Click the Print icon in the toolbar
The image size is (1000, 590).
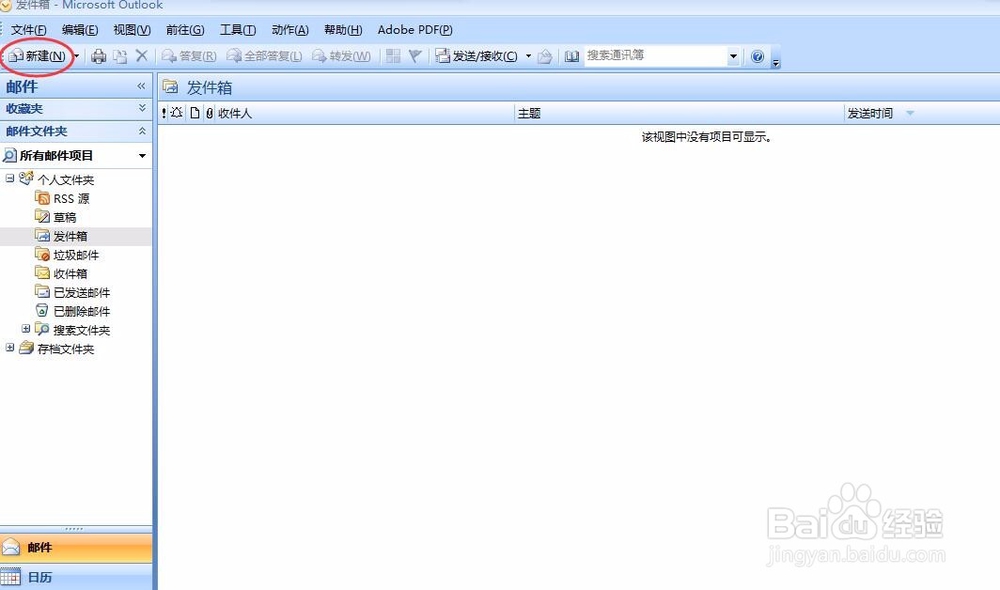pos(98,56)
